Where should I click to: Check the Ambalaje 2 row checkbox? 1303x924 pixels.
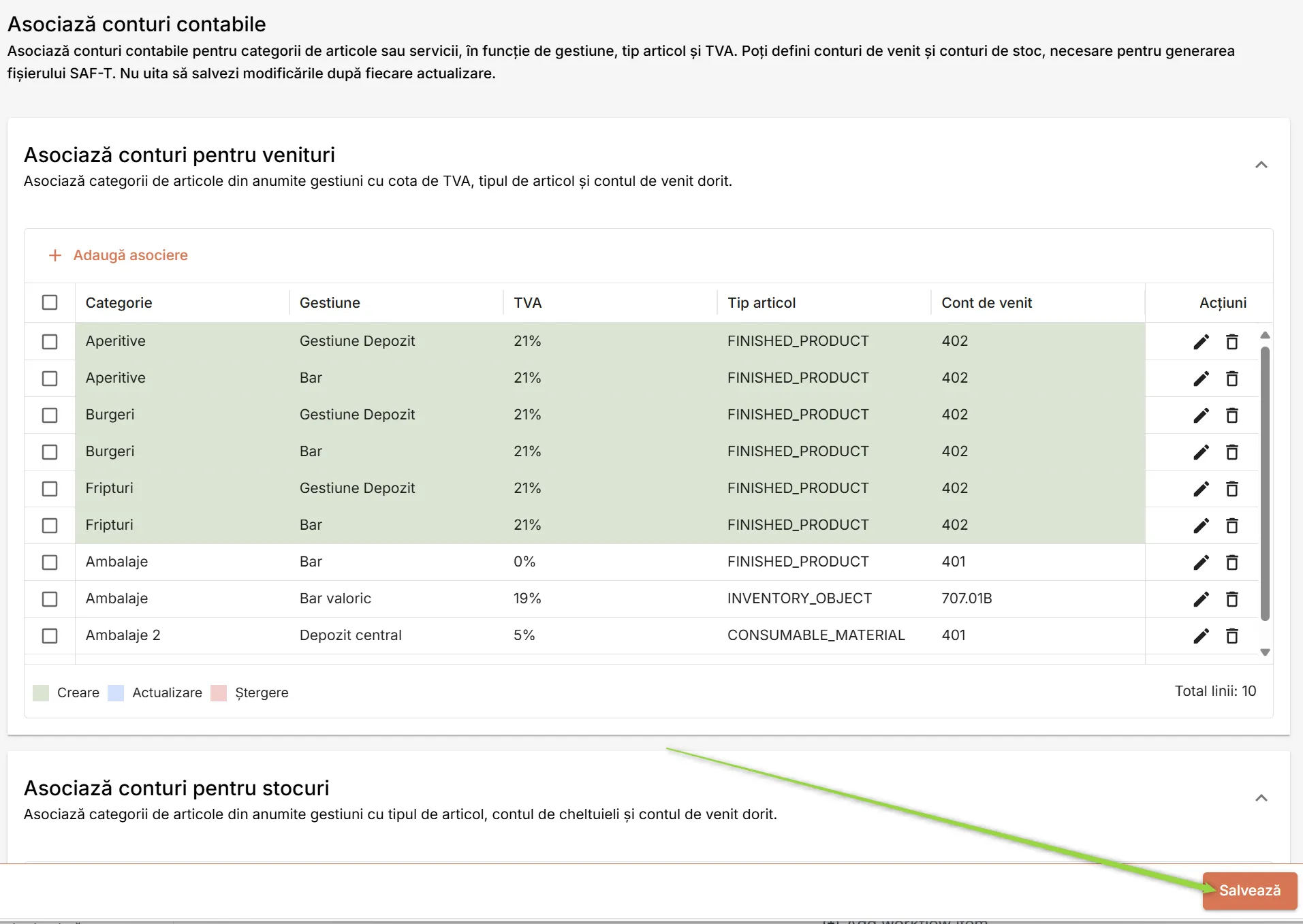tap(50, 636)
